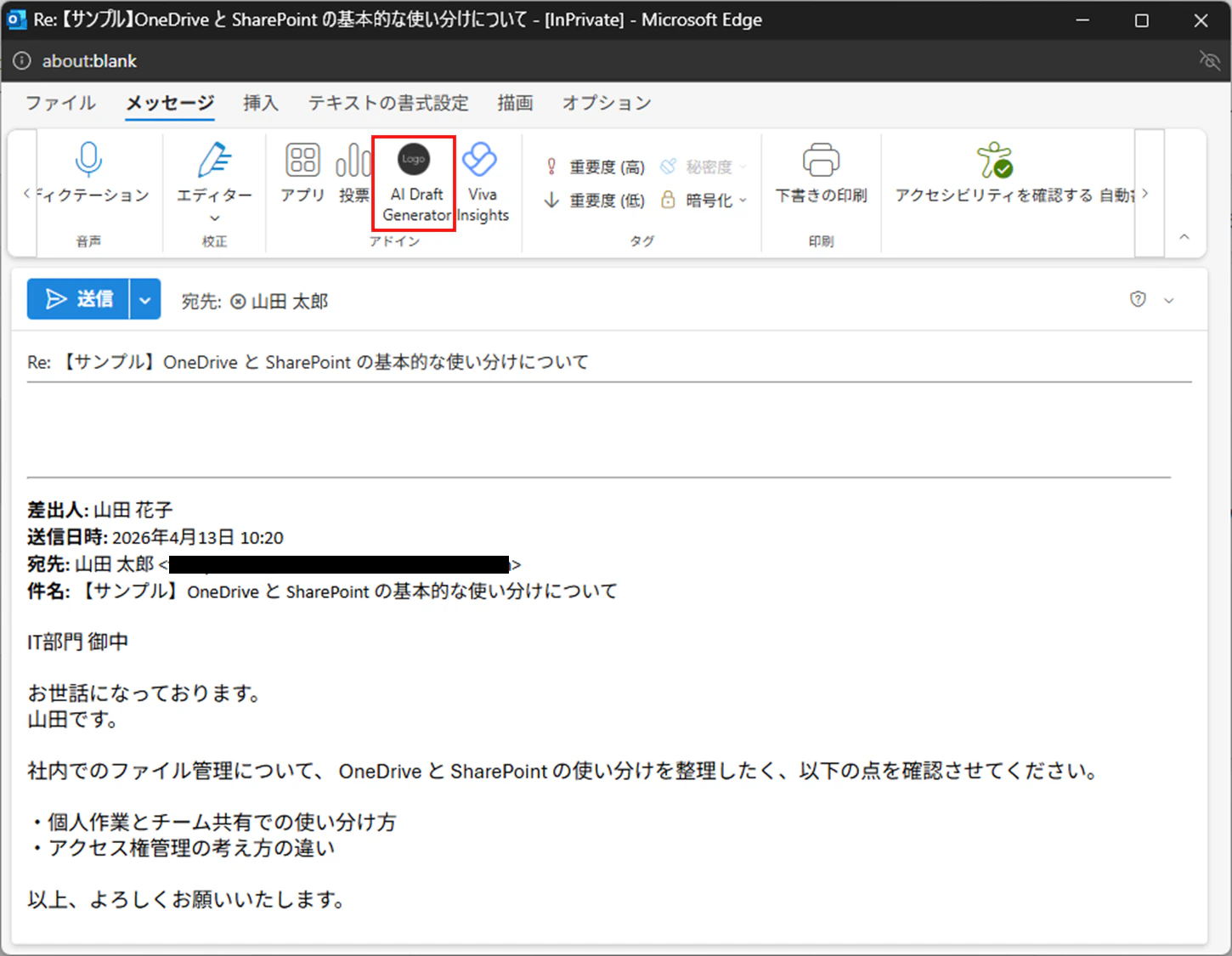
Task: Close the Edge compose window
Action: [x=1201, y=20]
